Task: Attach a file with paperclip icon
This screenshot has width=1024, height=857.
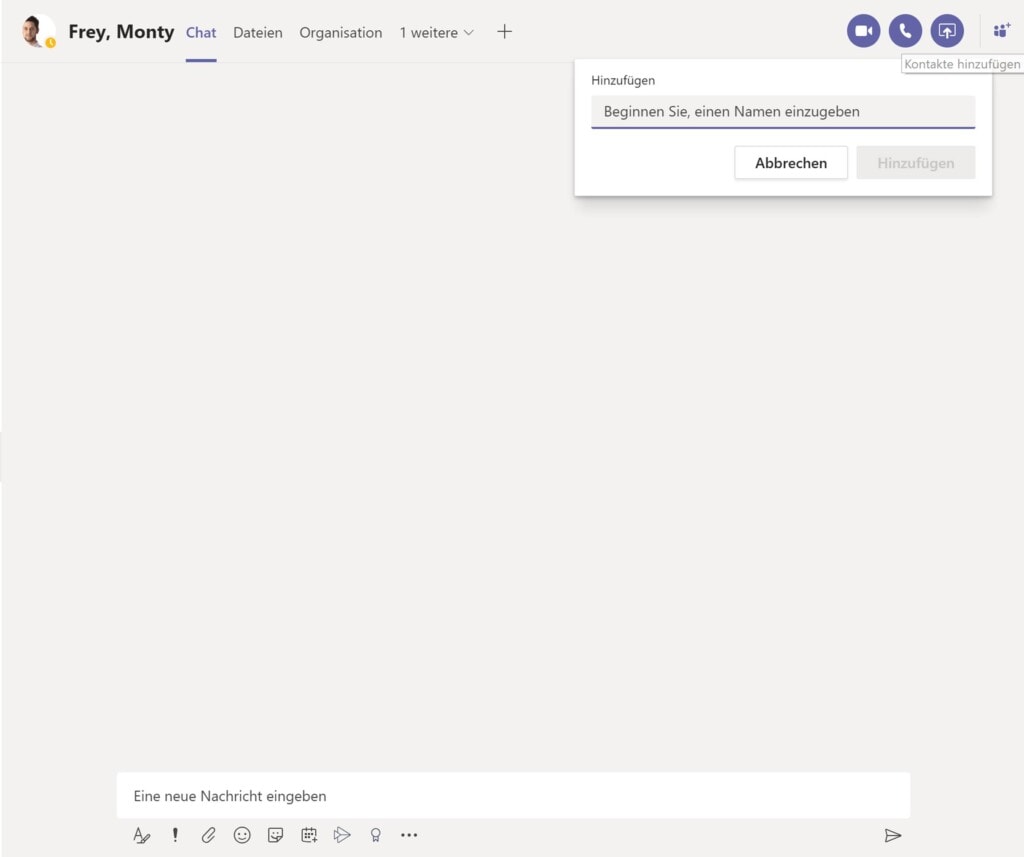Action: pyautogui.click(x=208, y=835)
